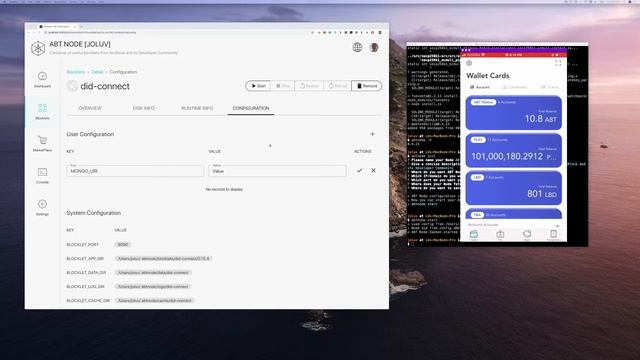This screenshot has width=640, height=360.
Task: Go to Detail breadcrumb link
Action: [97, 72]
